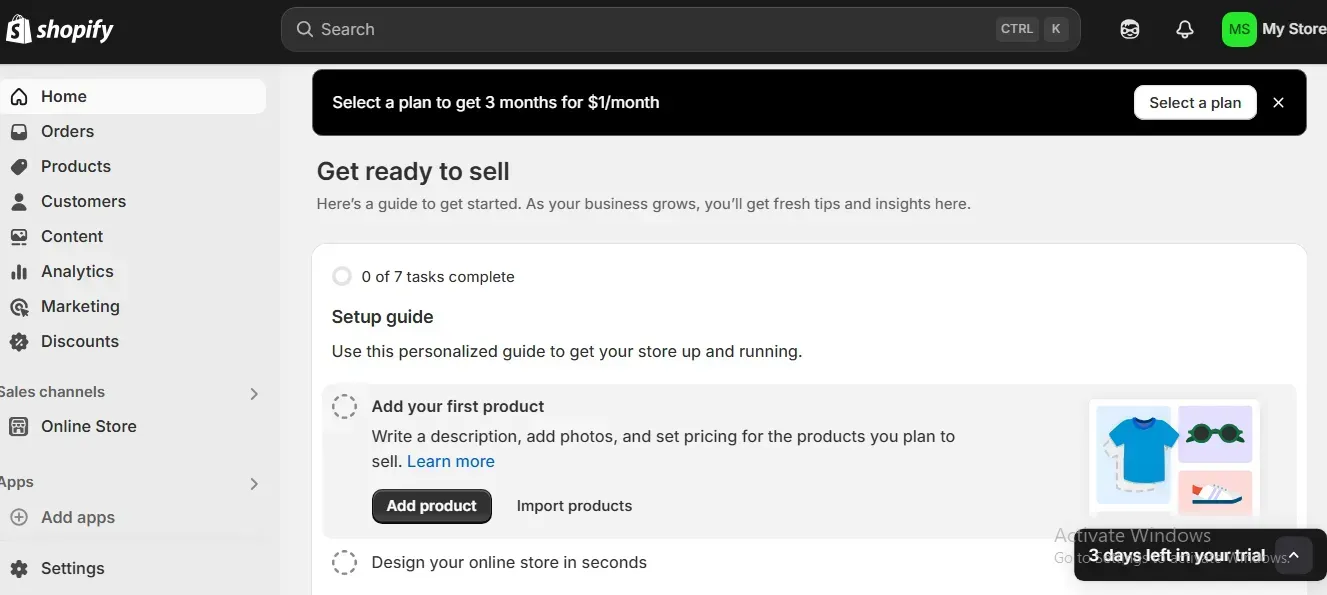Image resolution: width=1327 pixels, height=595 pixels.
Task: Open Settings via the gear icon
Action: 19,569
